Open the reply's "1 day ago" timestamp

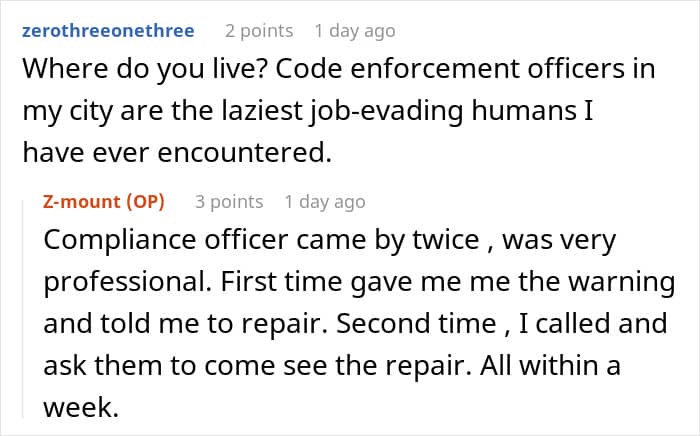[324, 201]
